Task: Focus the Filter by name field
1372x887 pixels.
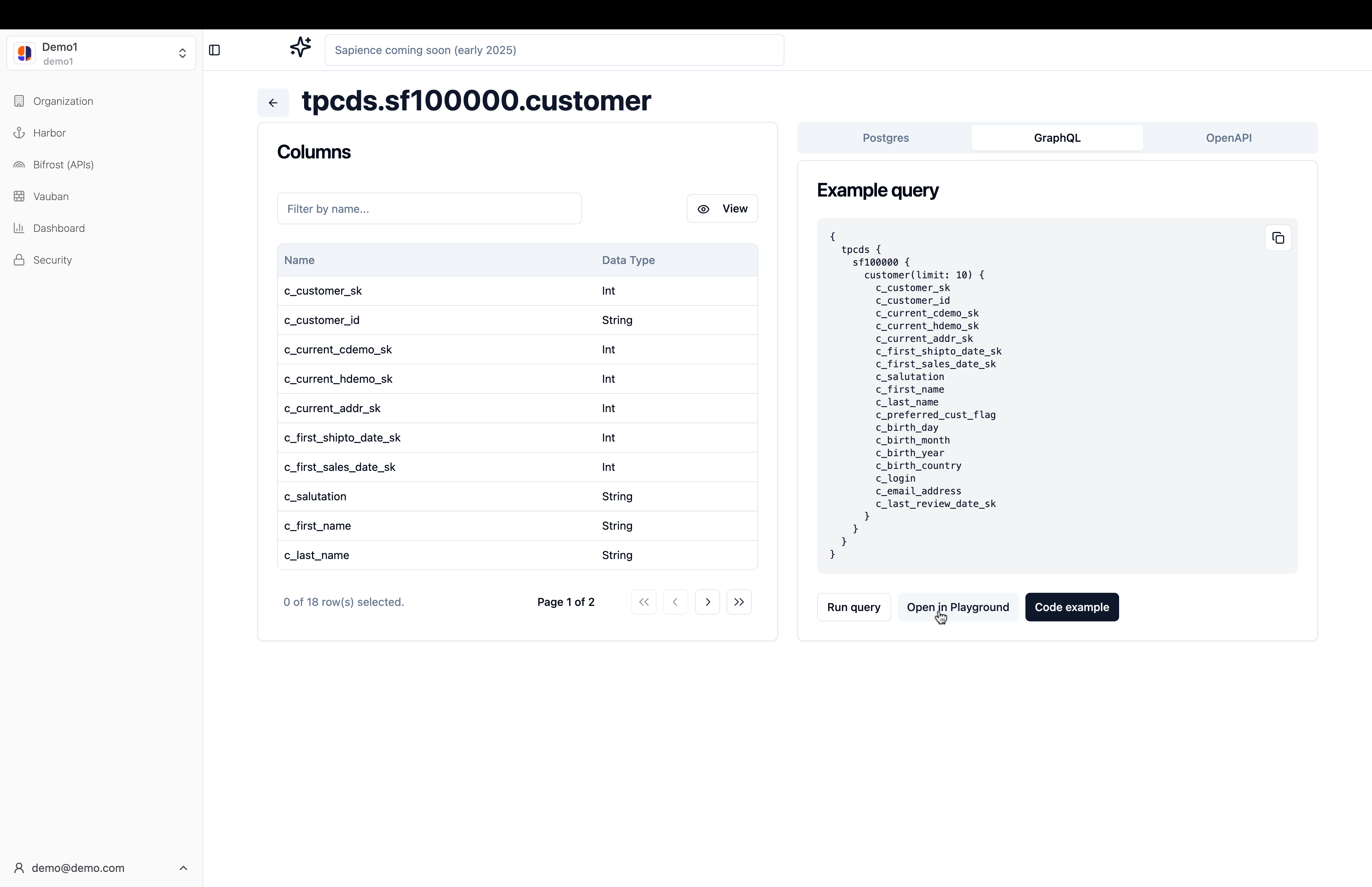Action: point(429,208)
